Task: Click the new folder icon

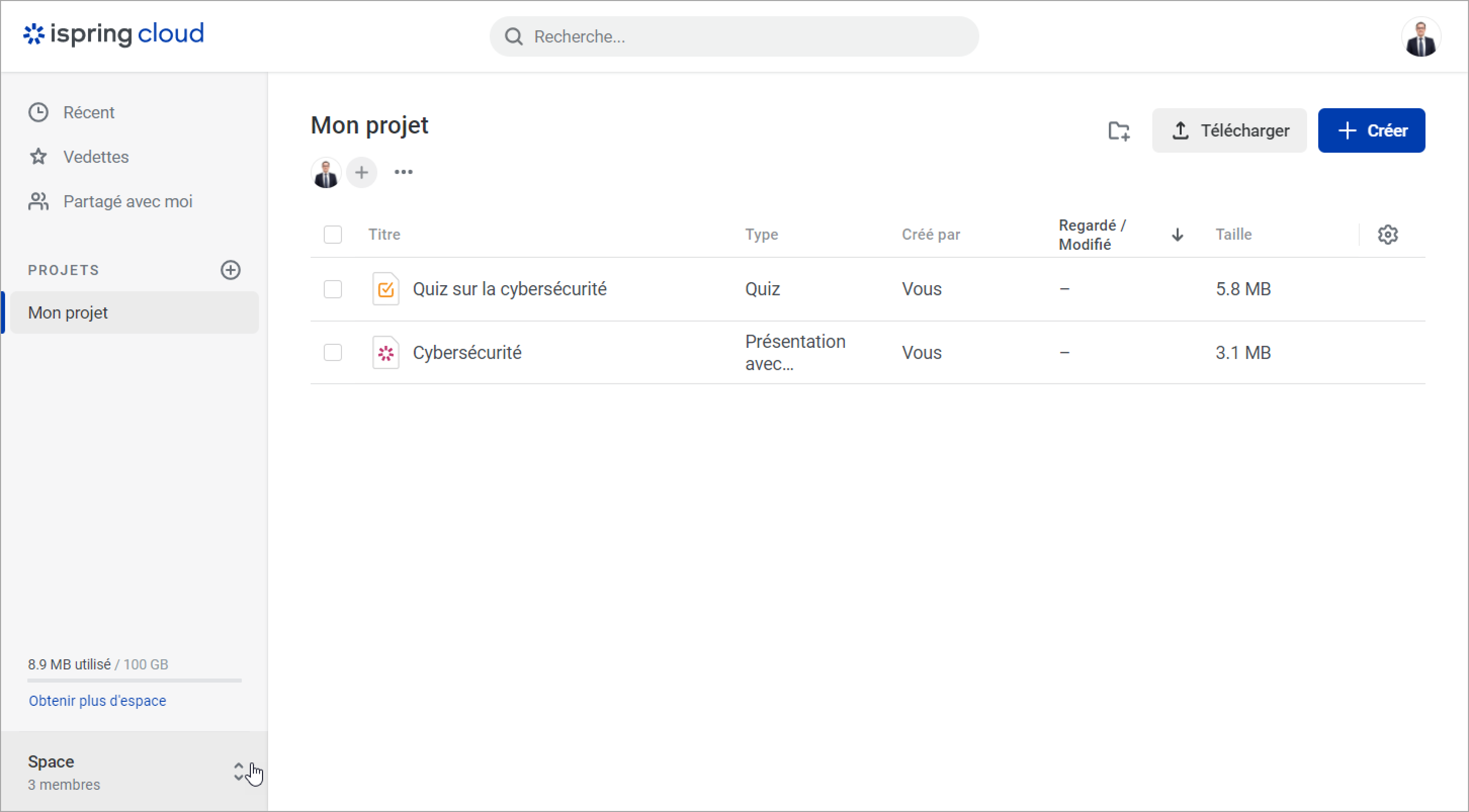Action: (x=1118, y=130)
